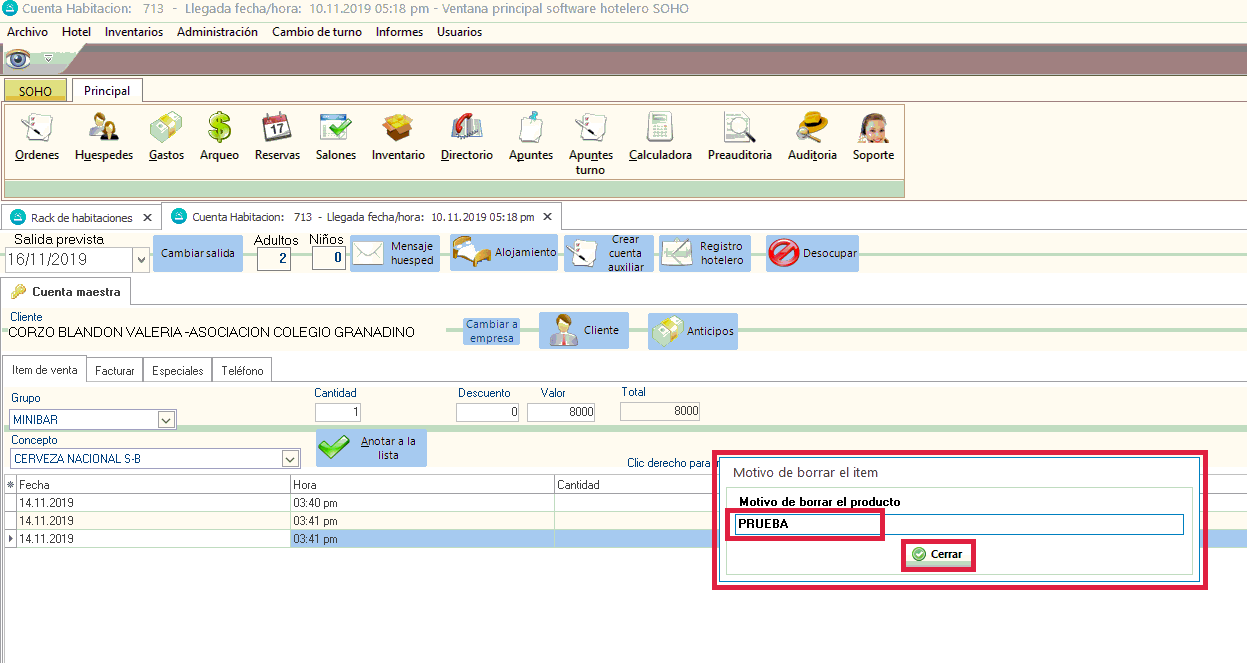Open the Ordenes toolbar icon
Screen dimensions: 1247x663
pos(37,137)
